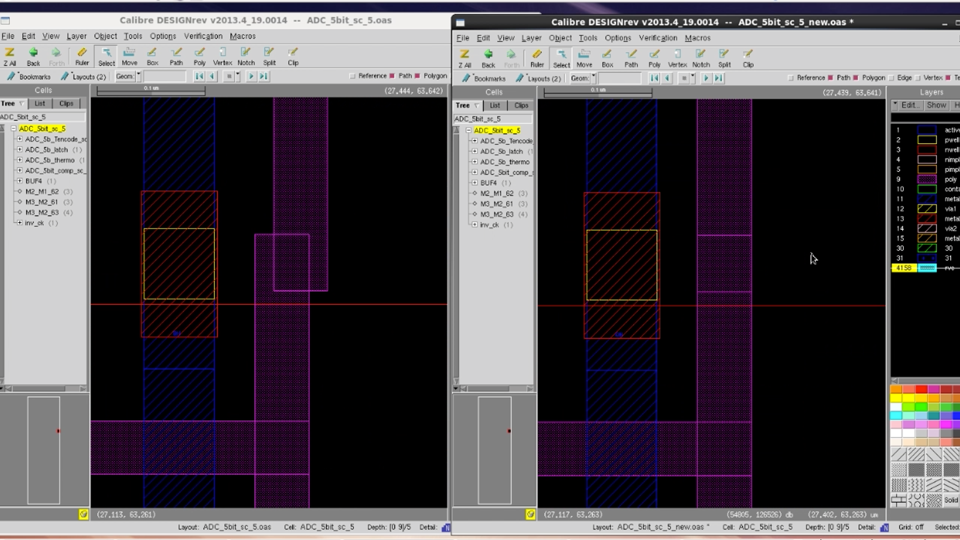Toggle Path checkbox in right window
The image size is (960, 540).
click(x=830, y=78)
